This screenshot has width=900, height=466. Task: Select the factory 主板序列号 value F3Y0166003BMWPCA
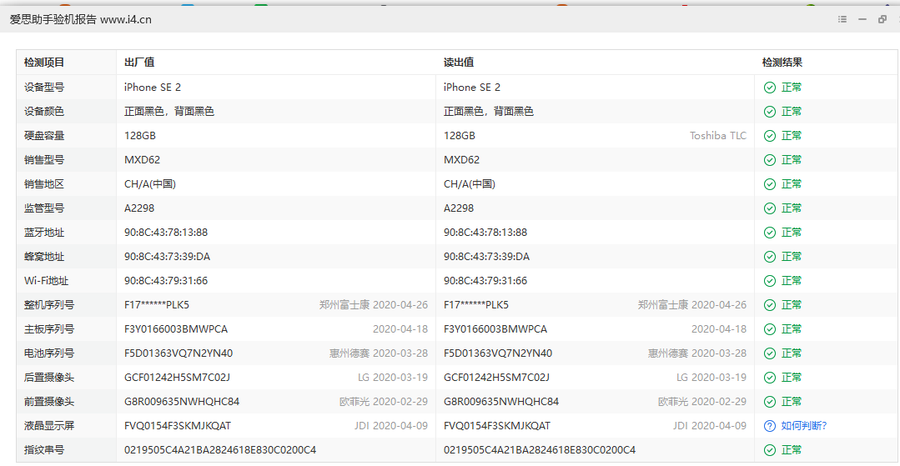pyautogui.click(x=176, y=329)
